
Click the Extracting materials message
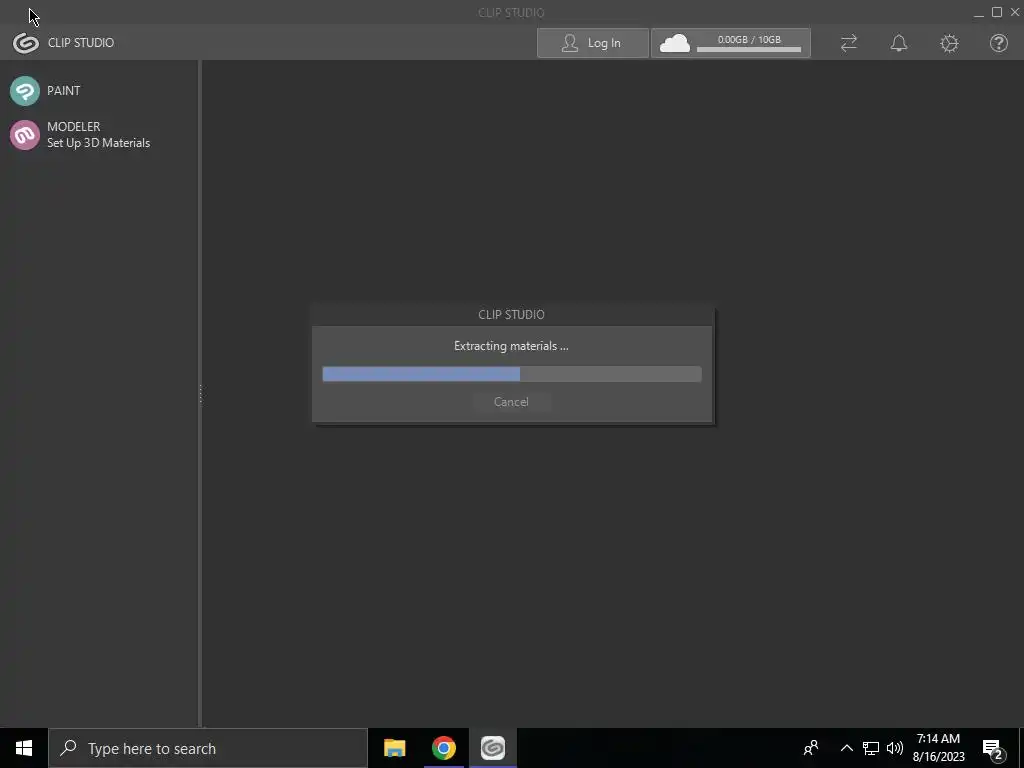coord(511,346)
